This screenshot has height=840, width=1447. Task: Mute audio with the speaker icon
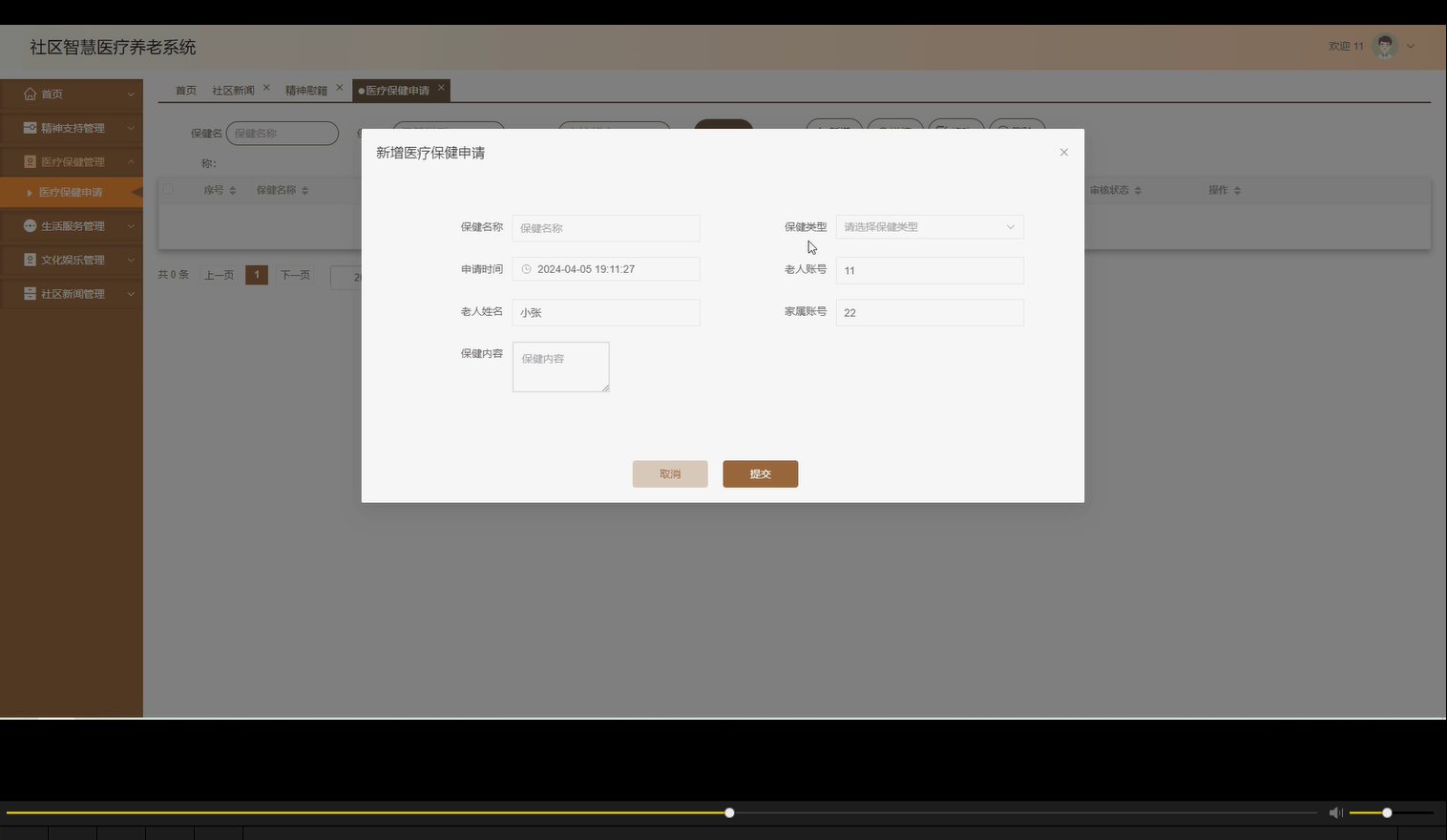1335,812
